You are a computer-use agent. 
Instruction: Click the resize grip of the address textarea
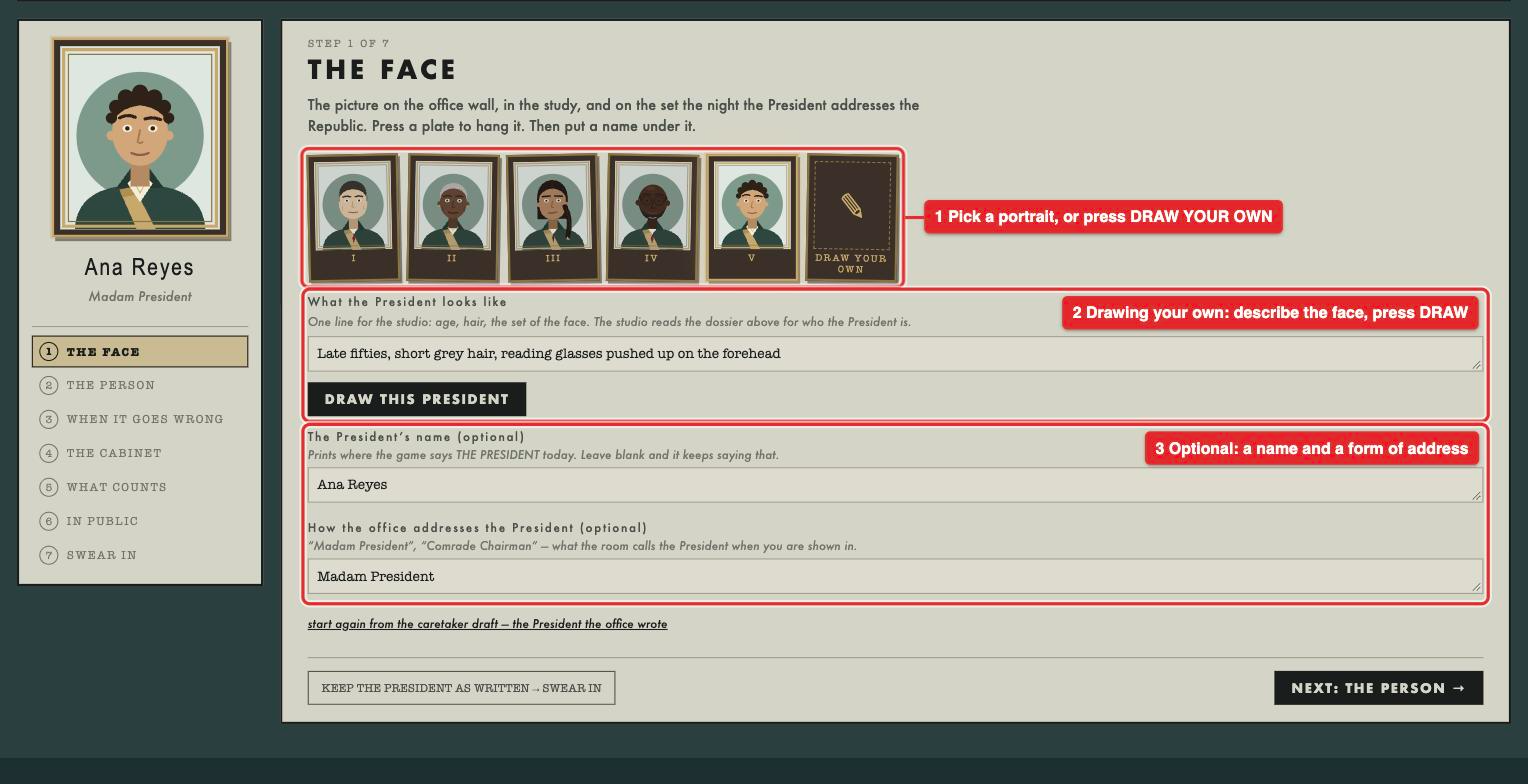(x=1476, y=587)
